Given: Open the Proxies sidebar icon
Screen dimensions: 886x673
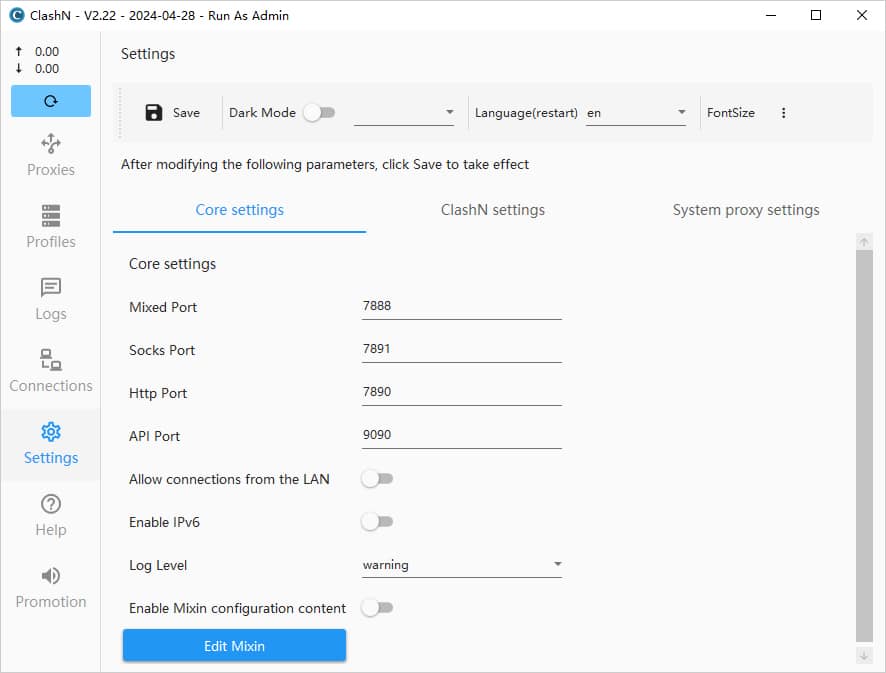Looking at the screenshot, I should [51, 144].
